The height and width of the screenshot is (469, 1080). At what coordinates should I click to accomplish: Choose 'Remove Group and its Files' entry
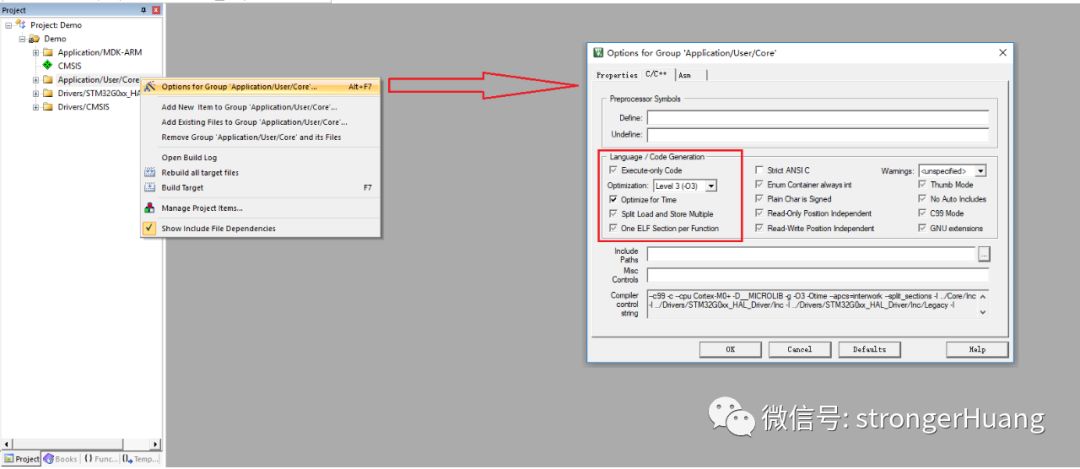coord(260,137)
